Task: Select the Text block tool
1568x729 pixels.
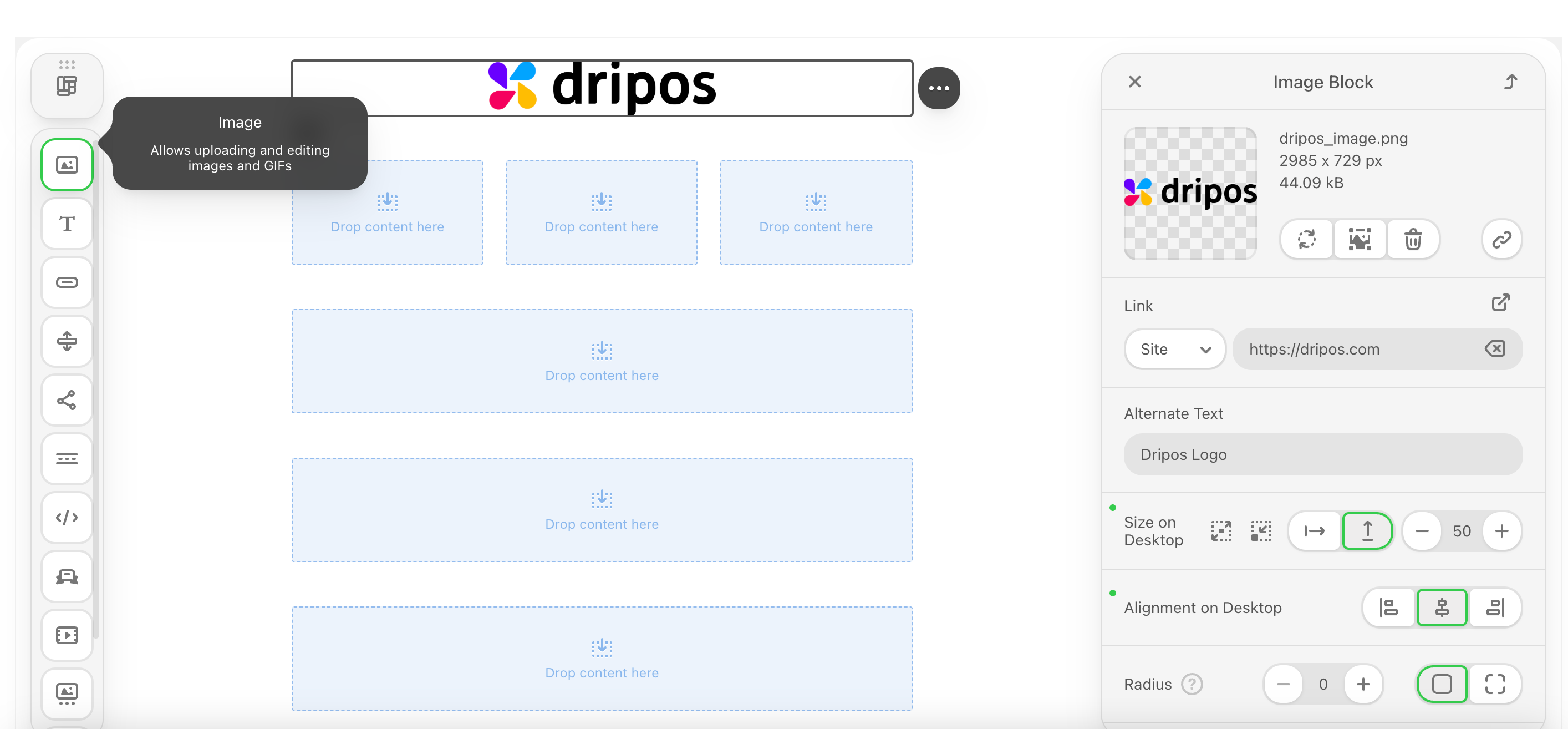Action: click(67, 224)
